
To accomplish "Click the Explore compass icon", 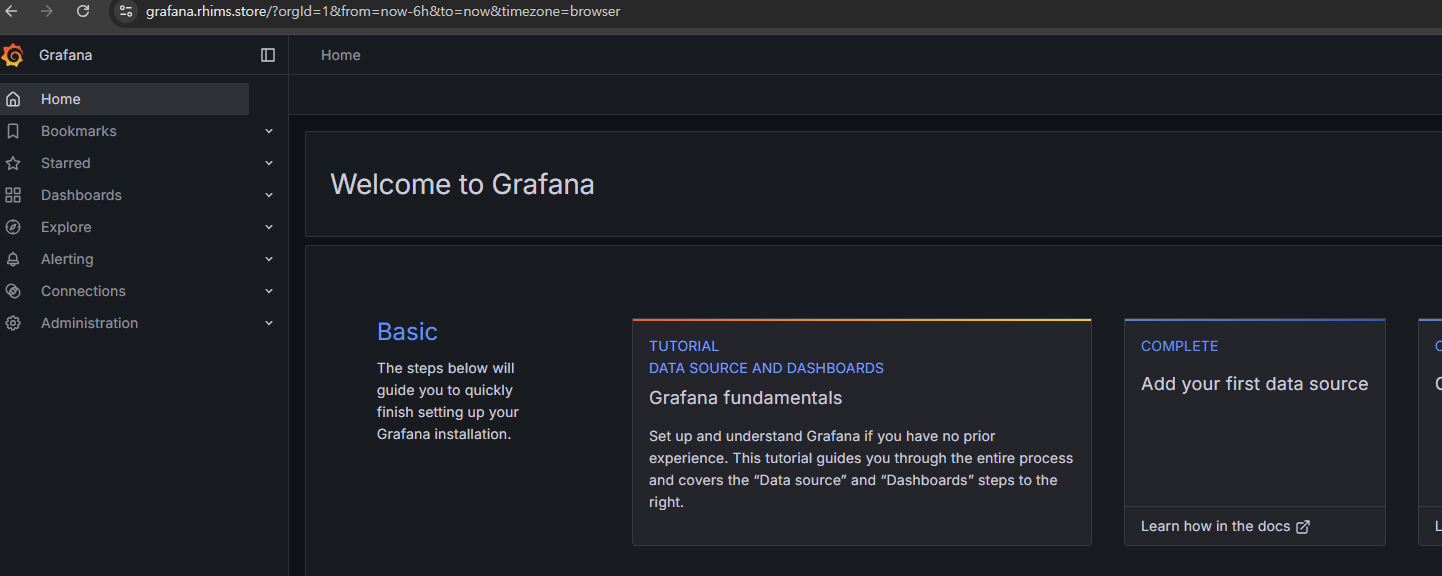I will [x=13, y=227].
